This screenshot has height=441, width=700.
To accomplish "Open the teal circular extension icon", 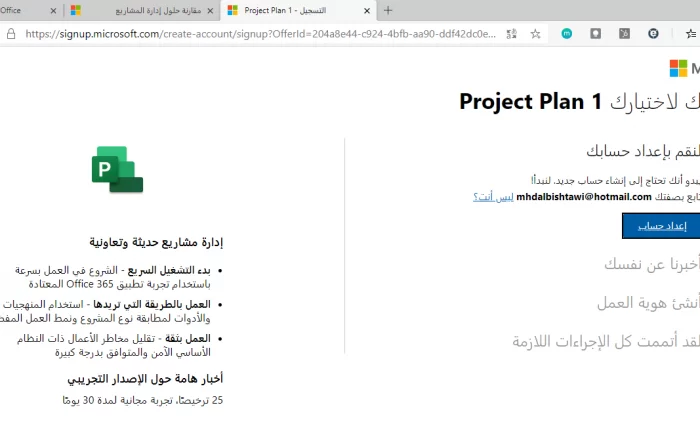I will [x=567, y=33].
